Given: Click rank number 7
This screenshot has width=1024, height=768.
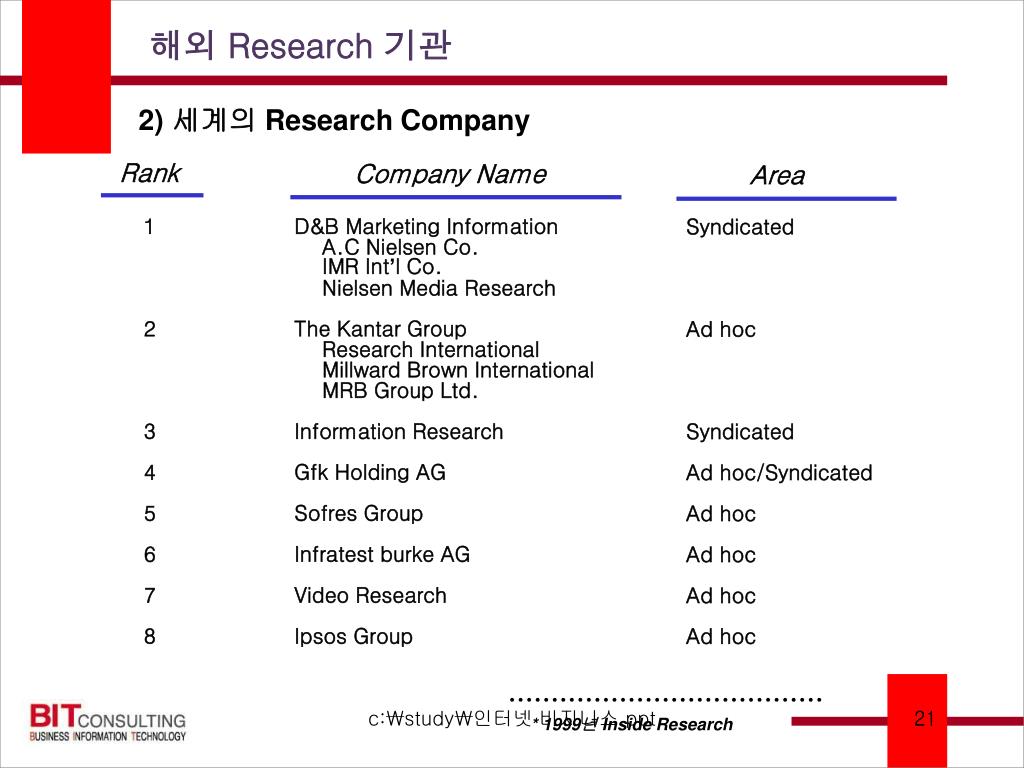Looking at the screenshot, I should (150, 596).
